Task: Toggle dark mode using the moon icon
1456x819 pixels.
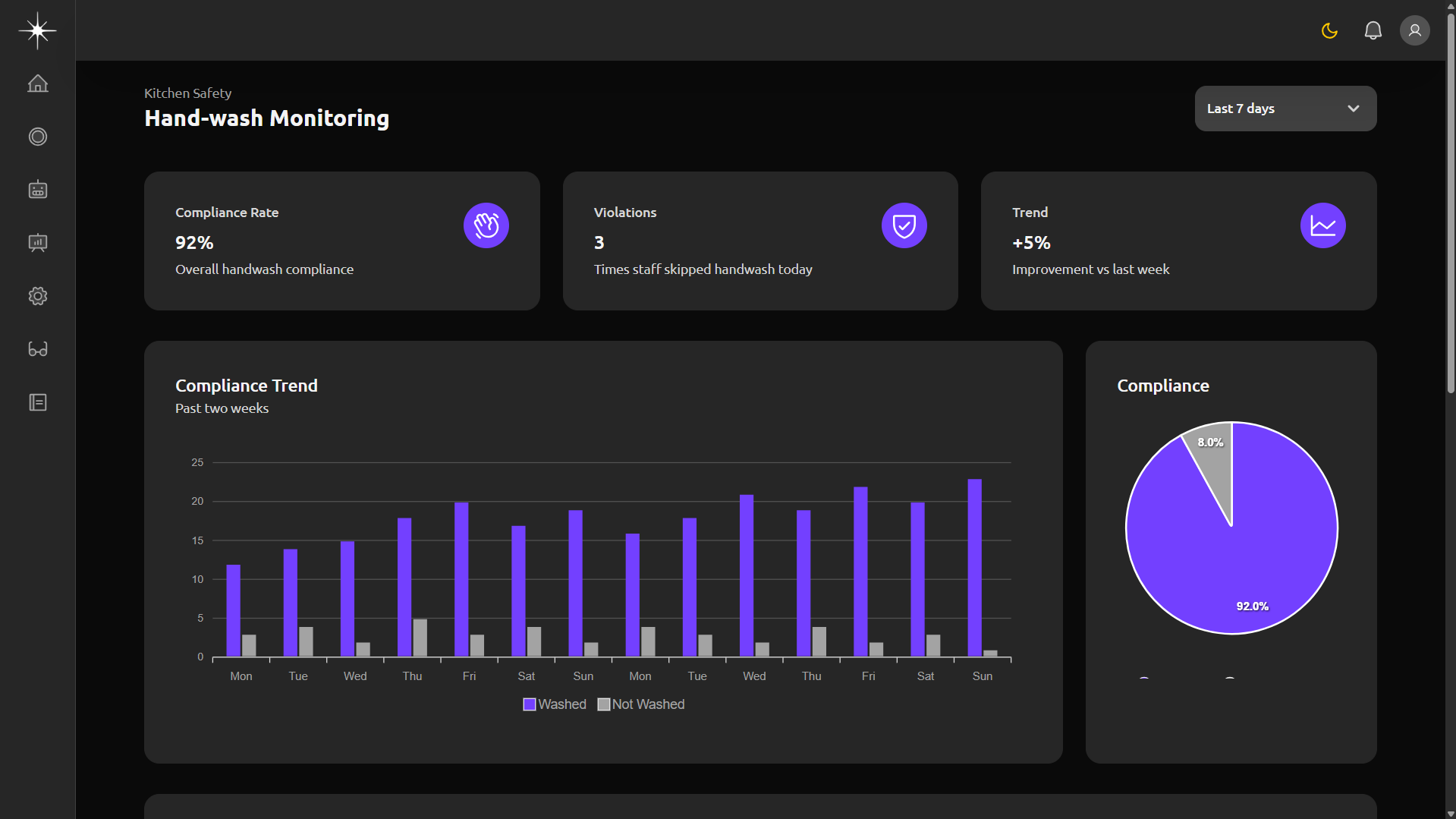Action: pos(1329,30)
